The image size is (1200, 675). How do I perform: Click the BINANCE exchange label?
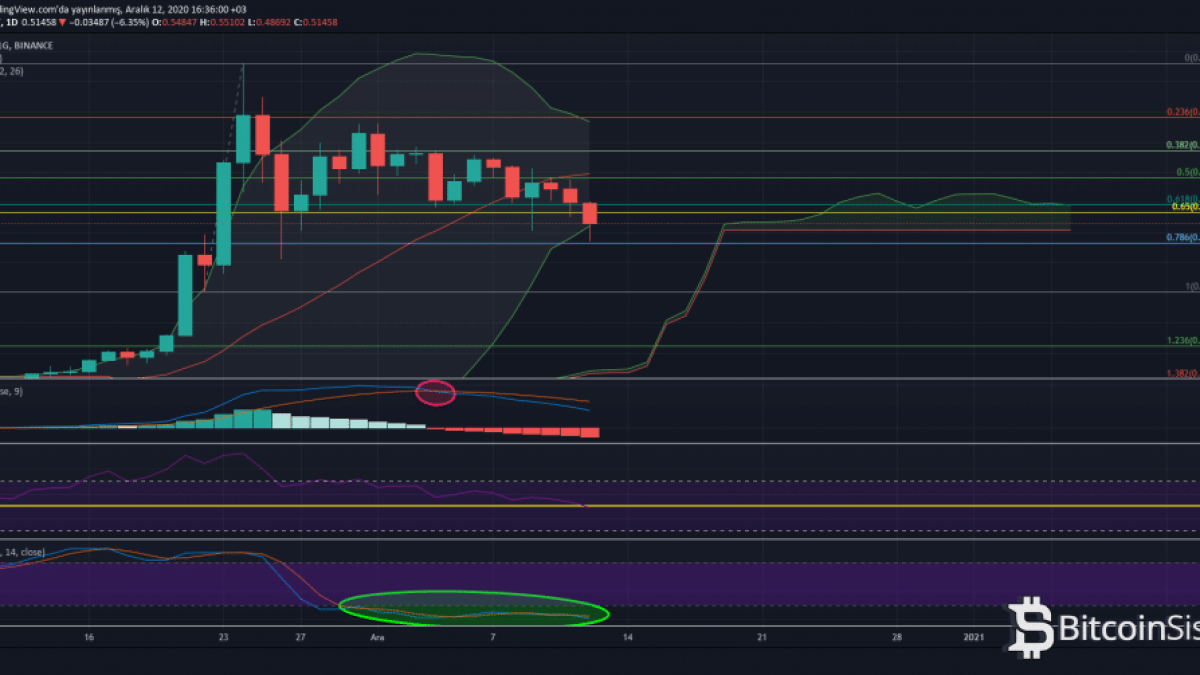tap(32, 45)
